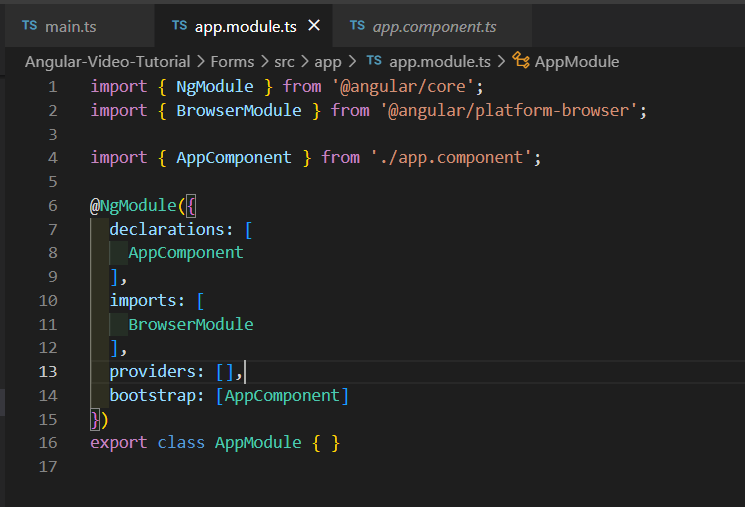Click the TS file icon in breadcrumb
The width and height of the screenshot is (745, 507).
[374, 61]
